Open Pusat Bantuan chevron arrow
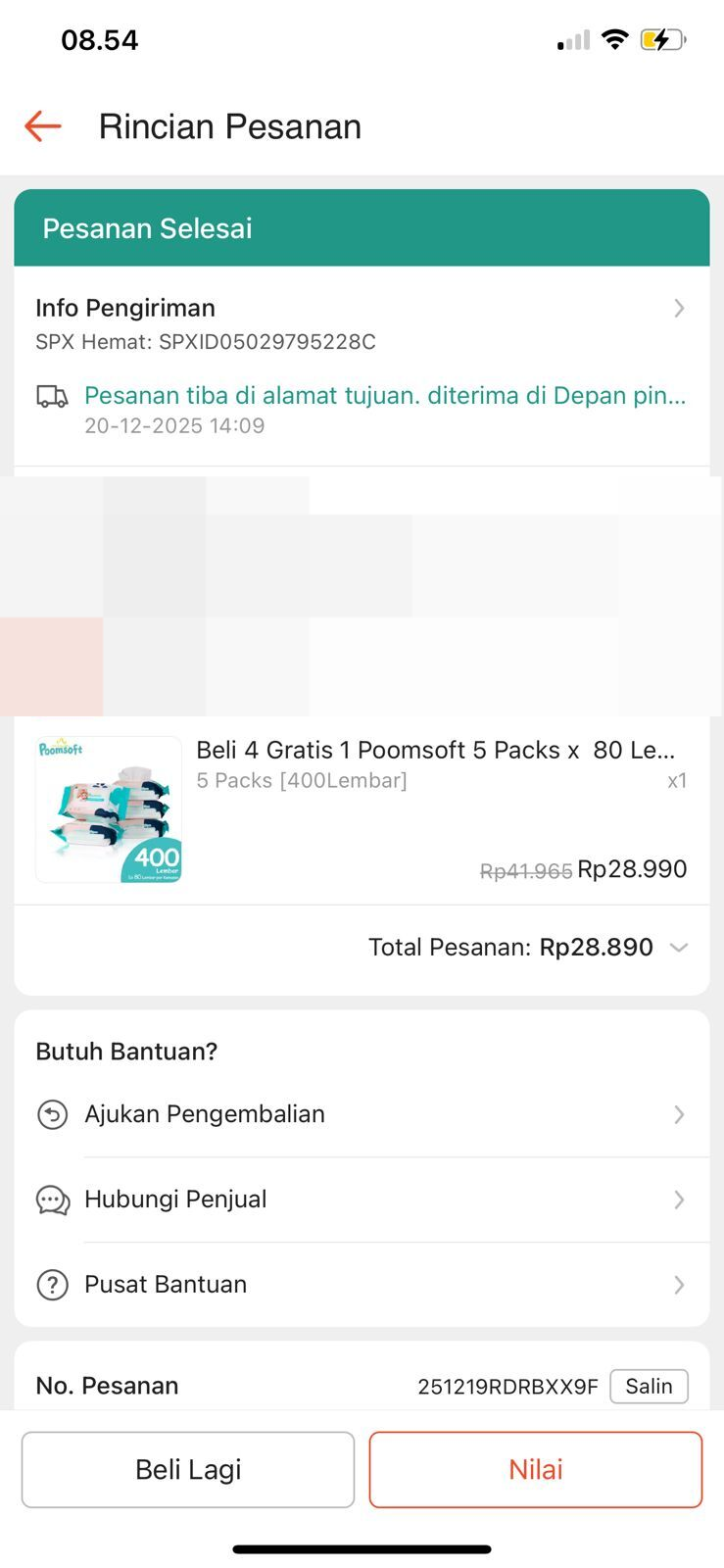The height and width of the screenshot is (1568, 724). pos(679,1285)
